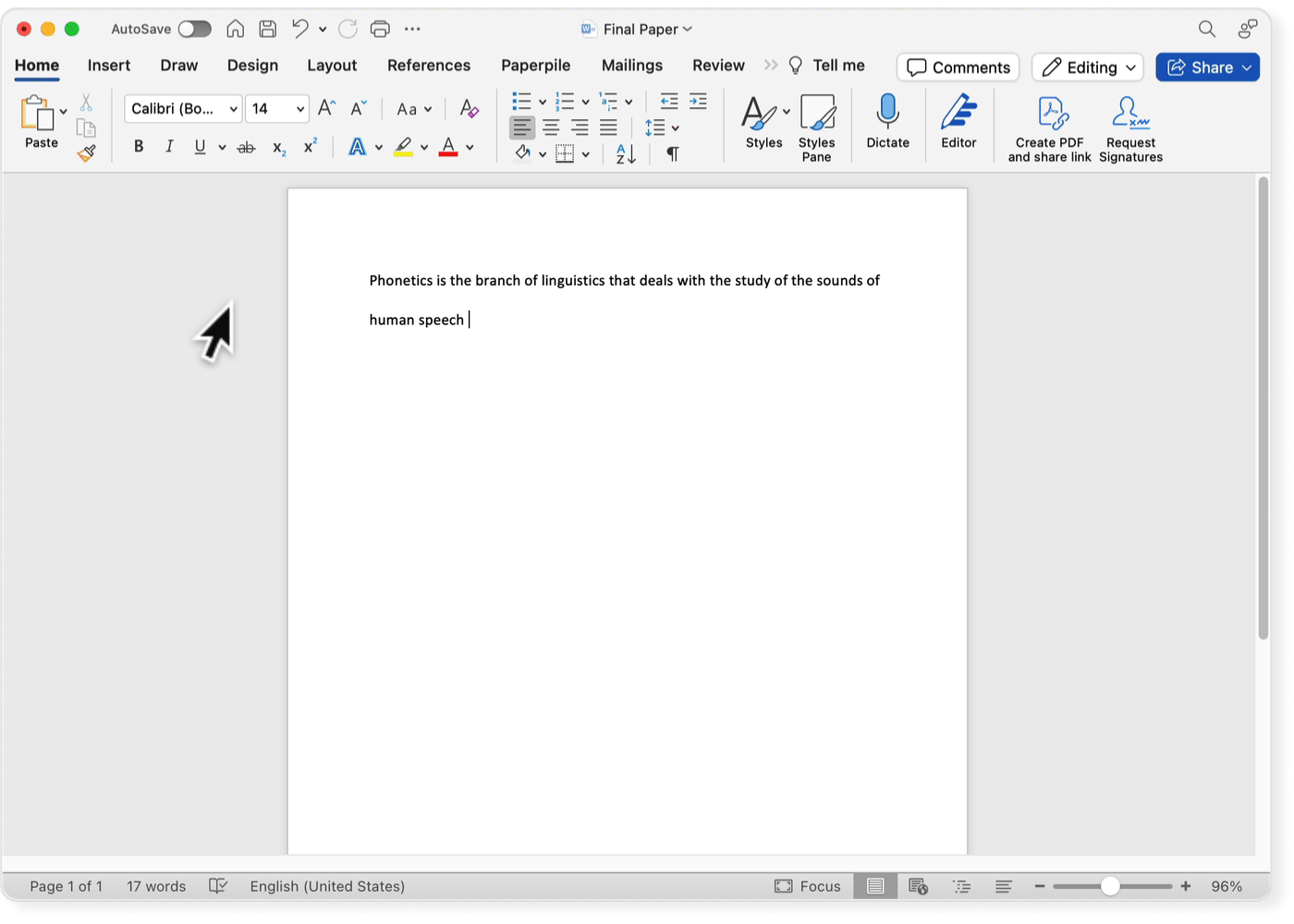1294x924 pixels.
Task: Open the font name dropdown
Action: point(233,109)
